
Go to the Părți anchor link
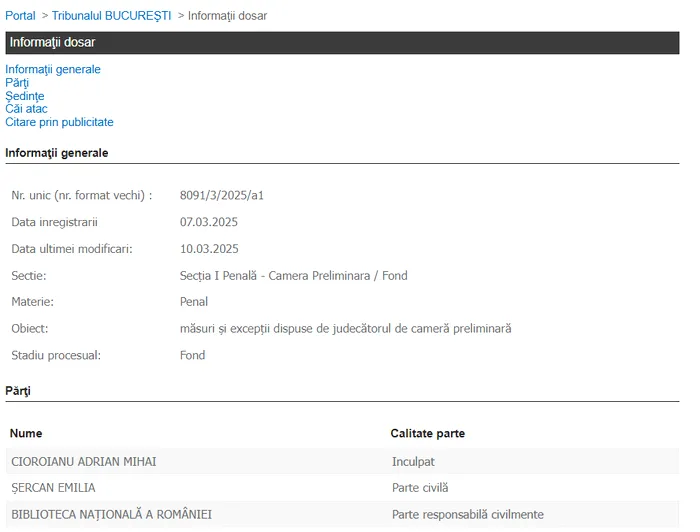tap(17, 83)
